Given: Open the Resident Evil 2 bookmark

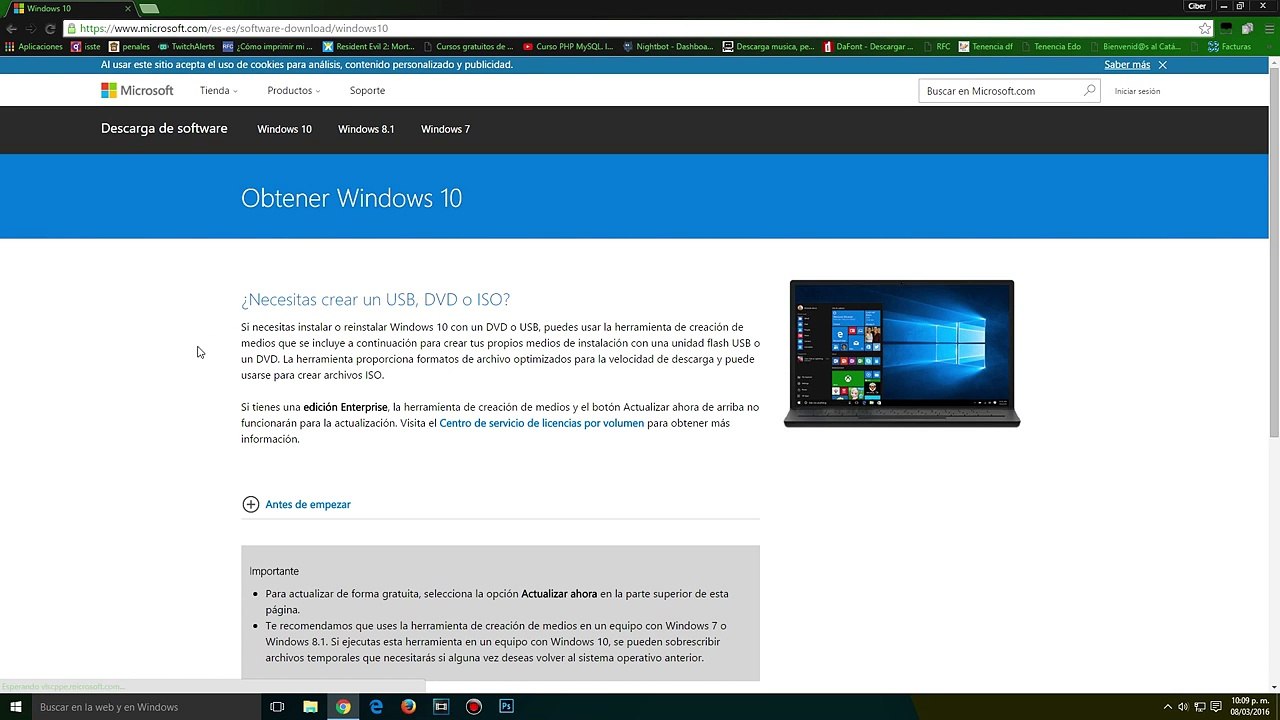Looking at the screenshot, I should click(368, 46).
